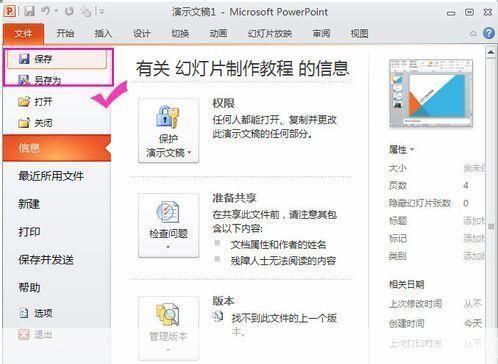Open the 管理版本 dropdown button
The height and width of the screenshot is (364, 498).
169,328
